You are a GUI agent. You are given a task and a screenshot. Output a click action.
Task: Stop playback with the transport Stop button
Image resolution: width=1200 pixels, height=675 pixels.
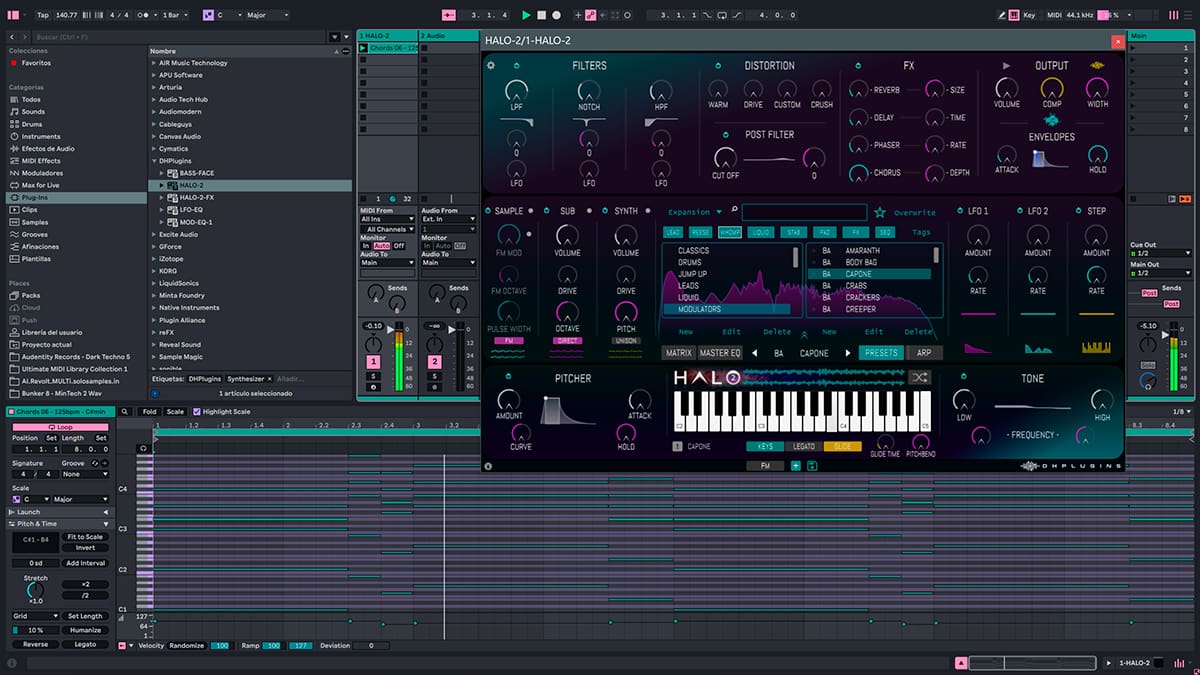pyautogui.click(x=541, y=15)
